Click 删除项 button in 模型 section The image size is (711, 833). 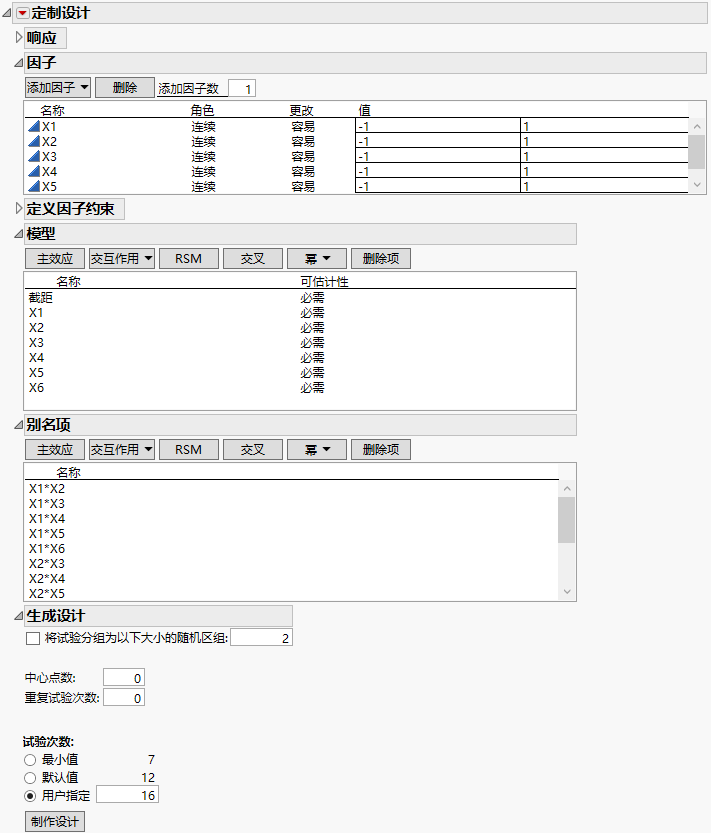click(380, 259)
